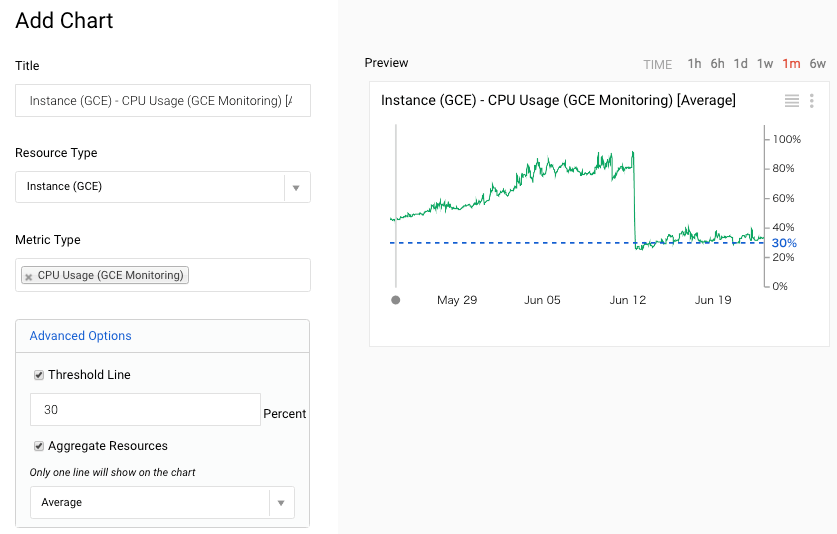
Task: Click the green CPU usage line peak
Action: (633, 152)
